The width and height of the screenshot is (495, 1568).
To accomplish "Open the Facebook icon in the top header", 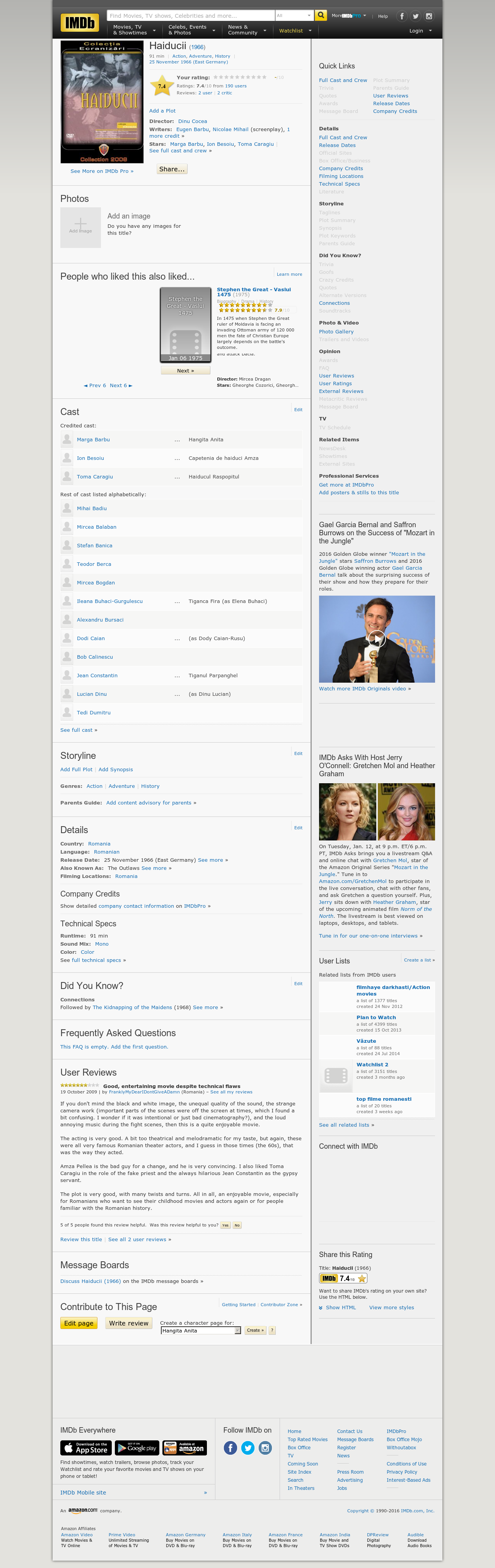I will point(402,16).
